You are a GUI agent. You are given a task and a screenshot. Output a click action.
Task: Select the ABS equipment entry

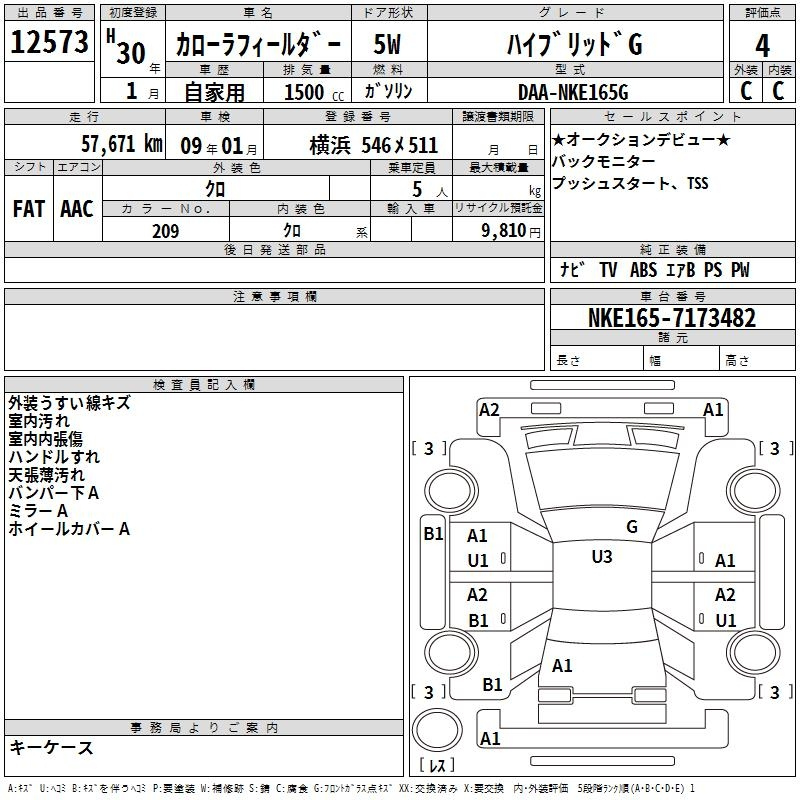(x=643, y=269)
